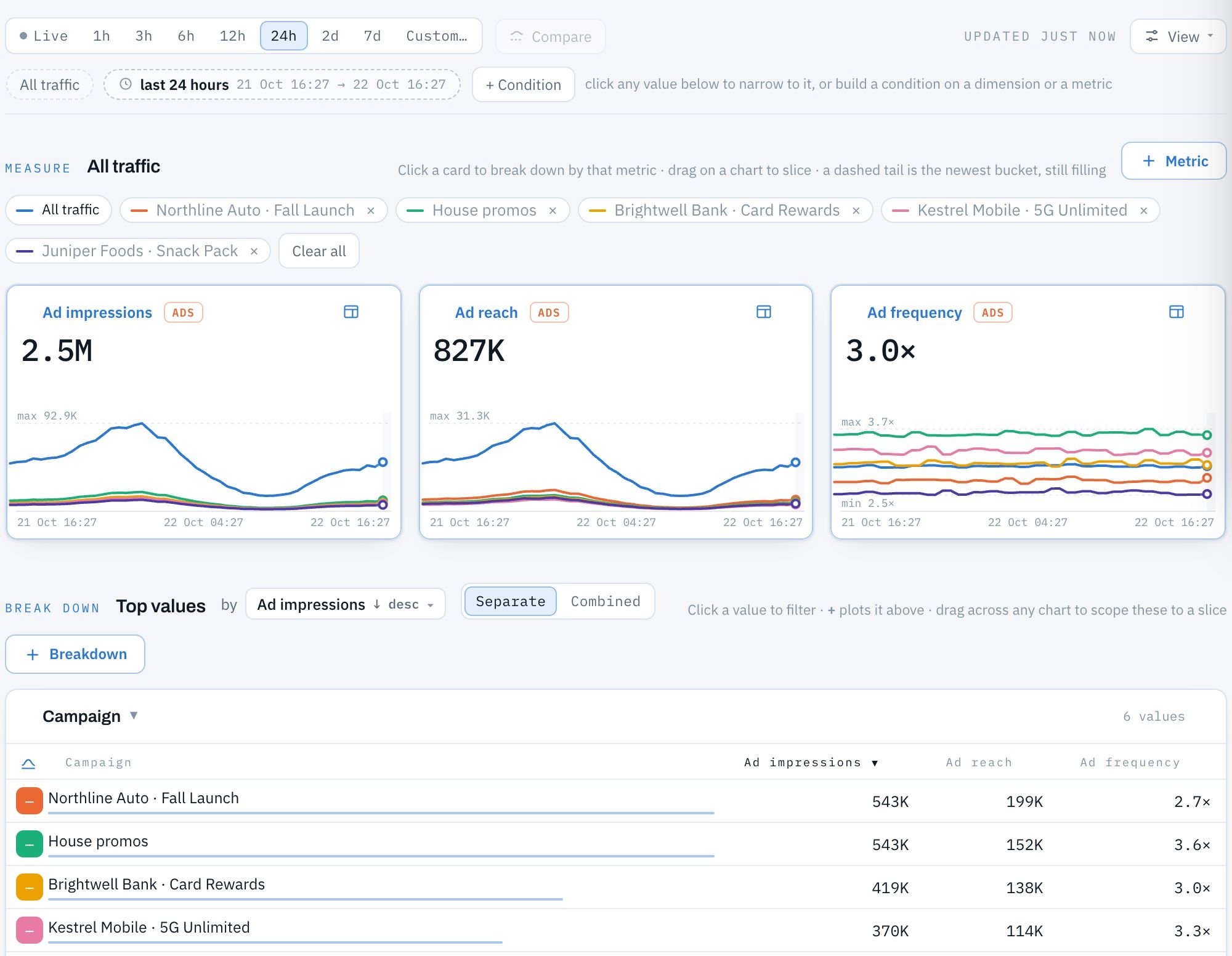Image resolution: width=1232 pixels, height=956 pixels.
Task: Open Ad impressions desc sort dropdown
Action: 345,604
